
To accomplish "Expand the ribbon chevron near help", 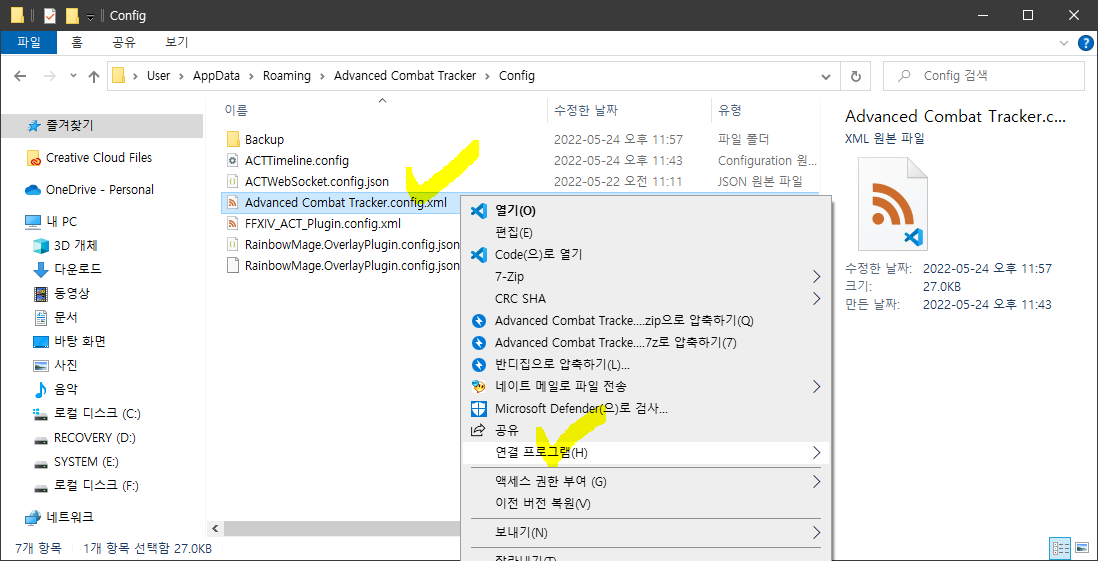I will (x=1064, y=43).
